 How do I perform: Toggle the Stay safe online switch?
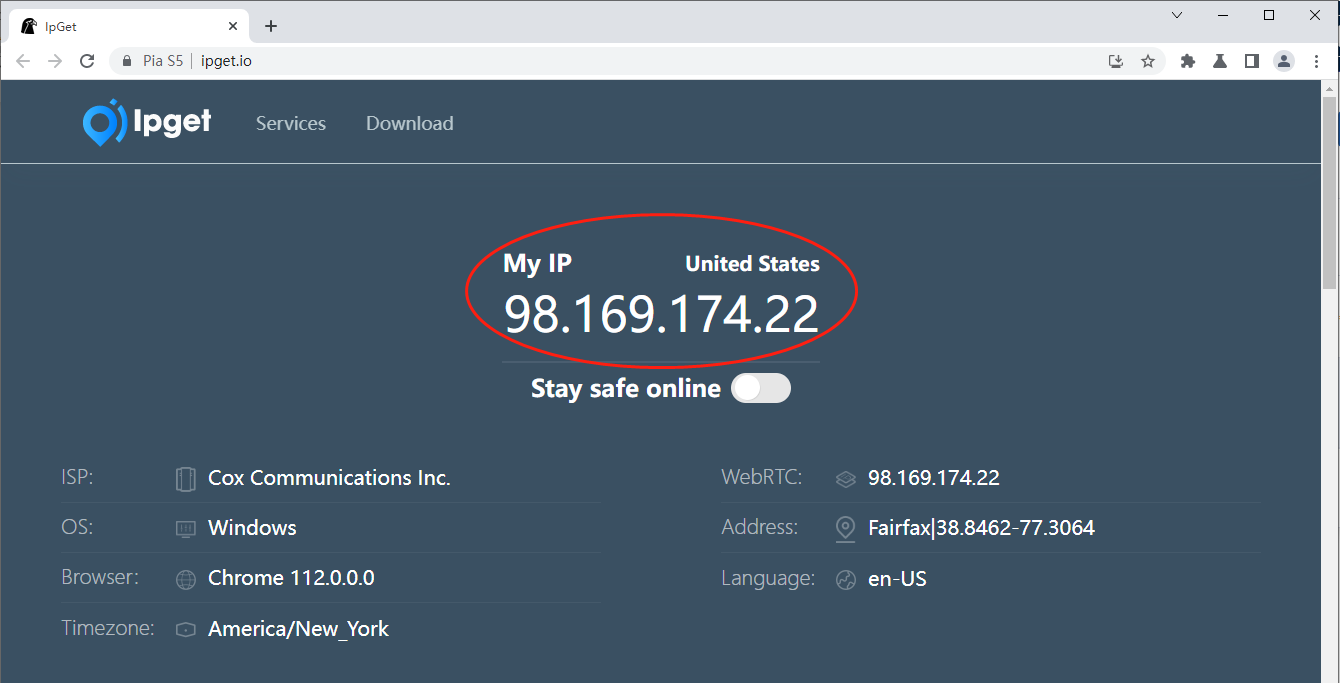(760, 388)
